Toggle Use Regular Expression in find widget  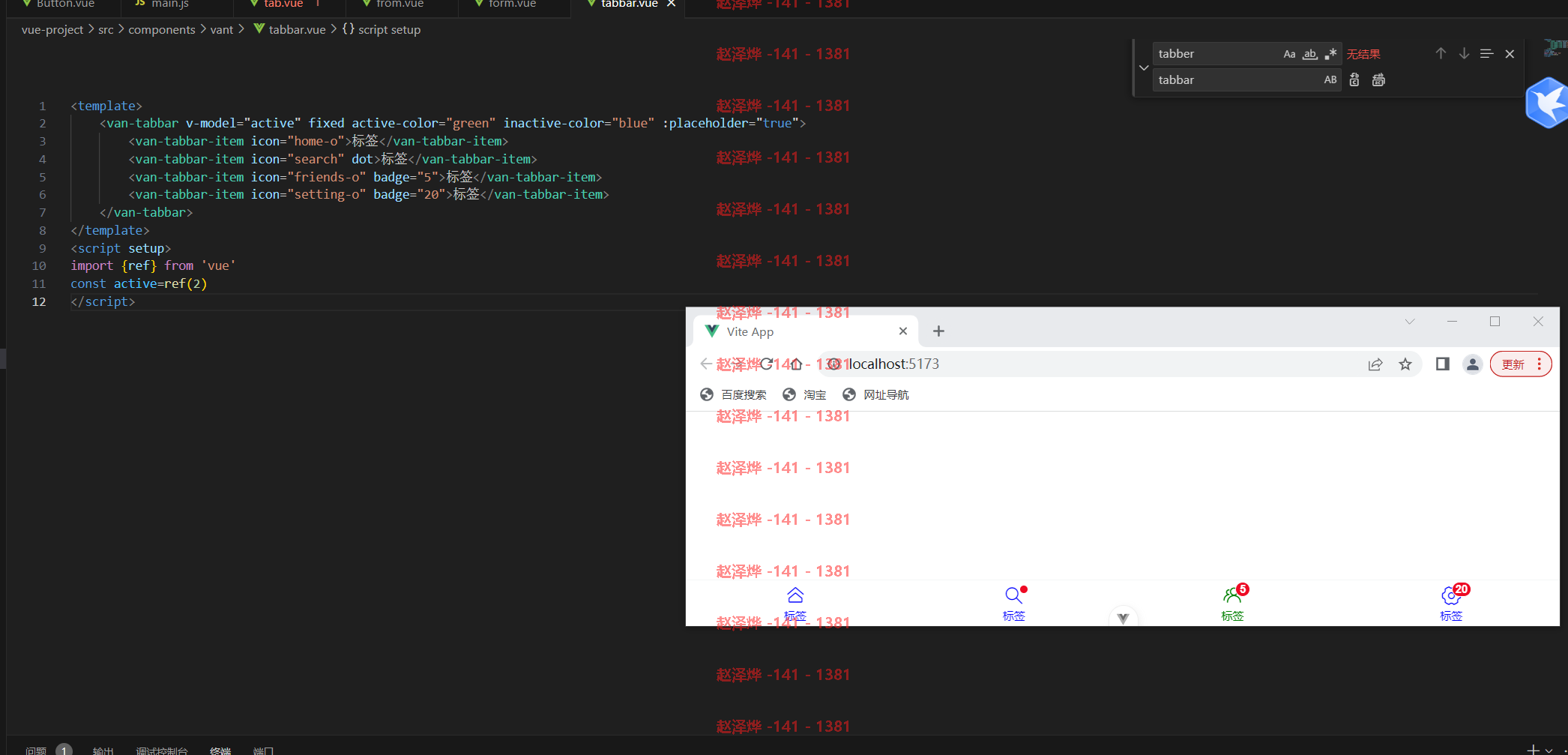(x=1330, y=54)
